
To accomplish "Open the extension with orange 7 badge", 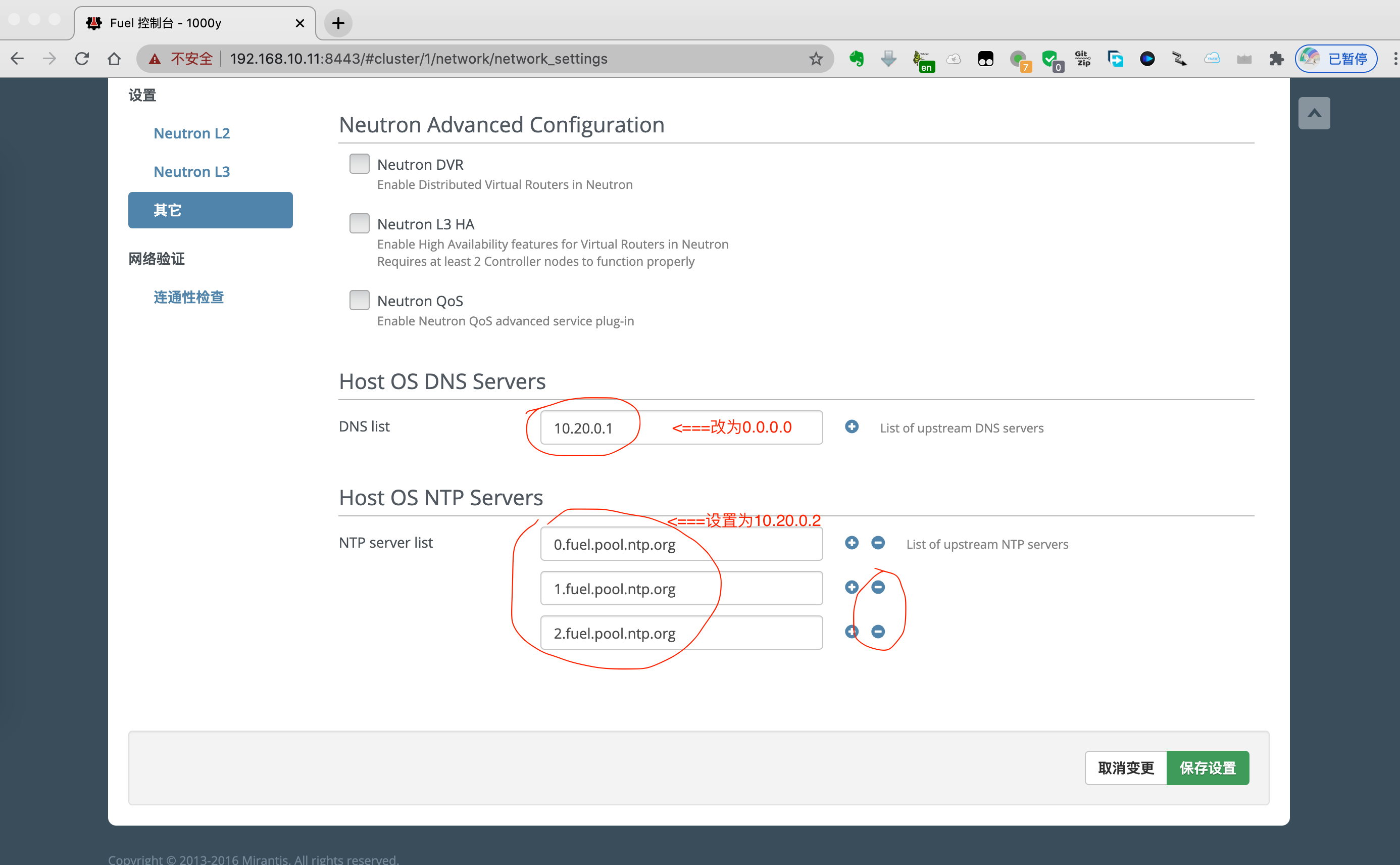I will click(x=1019, y=61).
